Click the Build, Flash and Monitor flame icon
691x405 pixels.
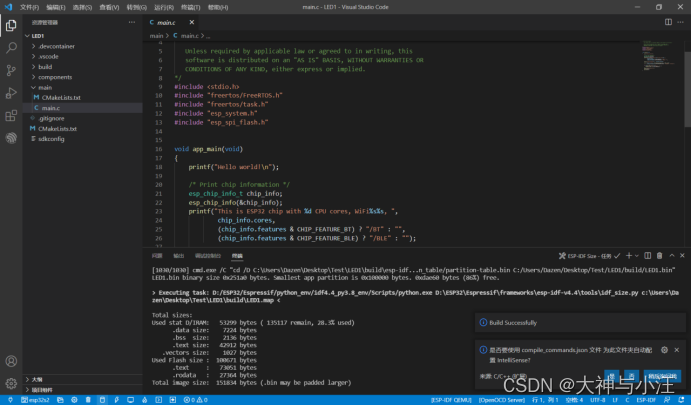pyautogui.click(x=145, y=400)
